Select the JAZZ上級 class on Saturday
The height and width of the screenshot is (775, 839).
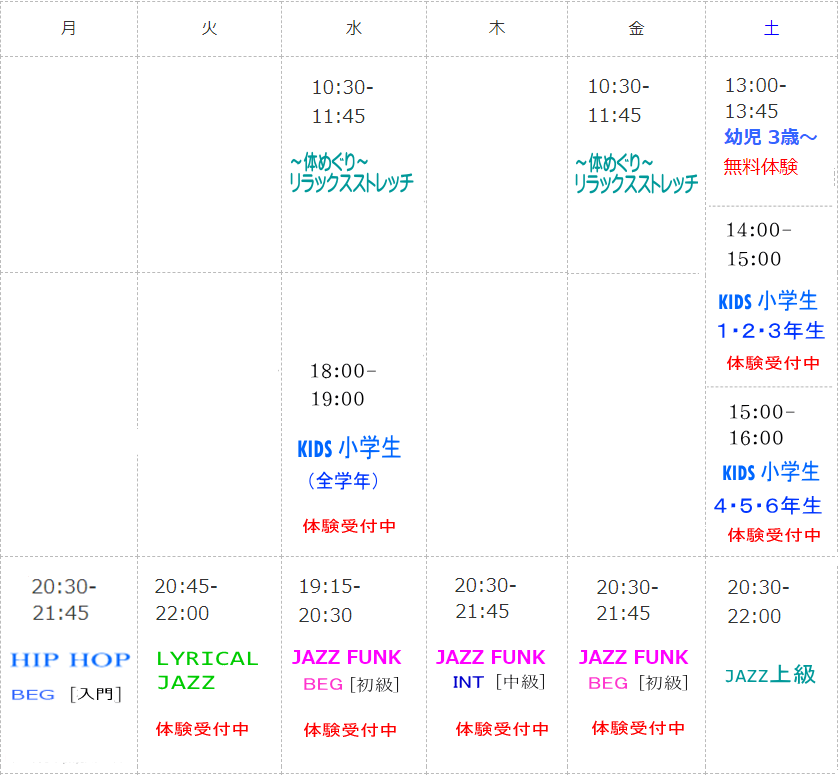tap(770, 675)
